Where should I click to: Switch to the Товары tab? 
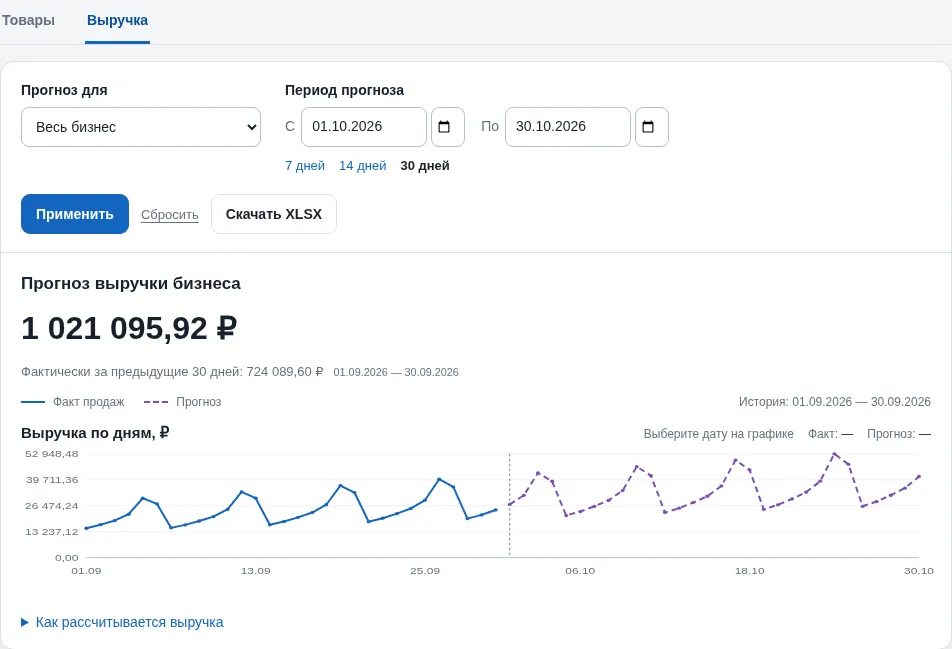pyautogui.click(x=28, y=20)
